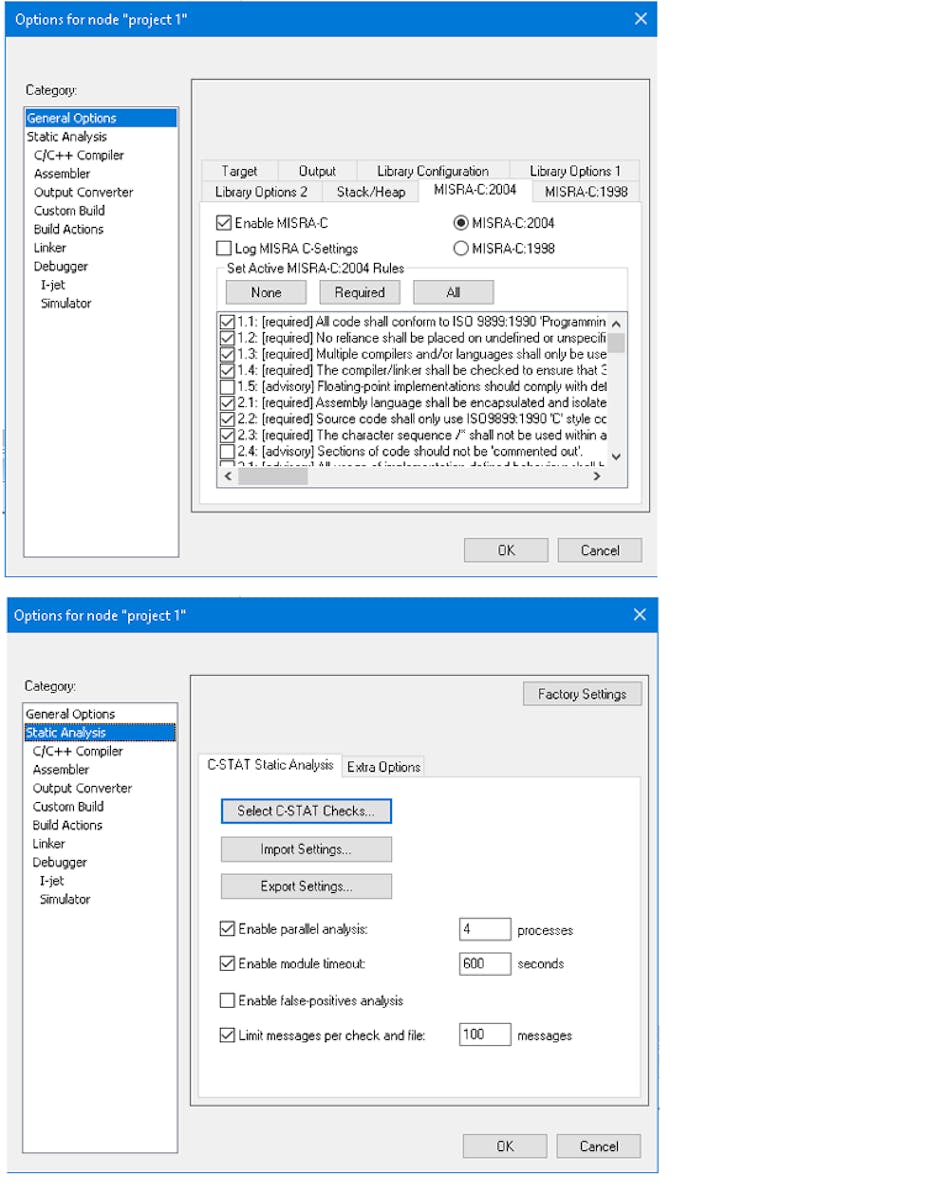Click the Select C-STAT Checks button

click(x=306, y=811)
